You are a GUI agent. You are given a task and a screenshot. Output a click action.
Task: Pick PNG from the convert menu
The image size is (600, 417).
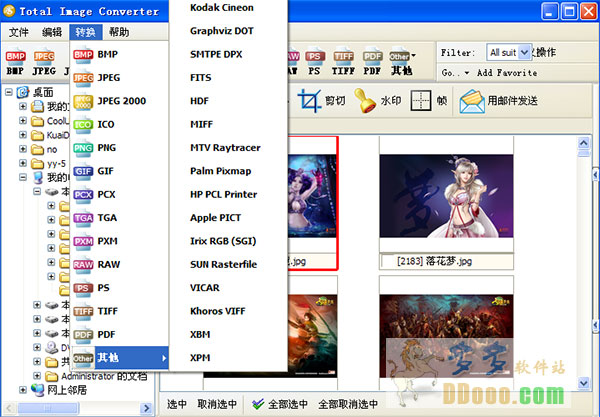pos(119,148)
